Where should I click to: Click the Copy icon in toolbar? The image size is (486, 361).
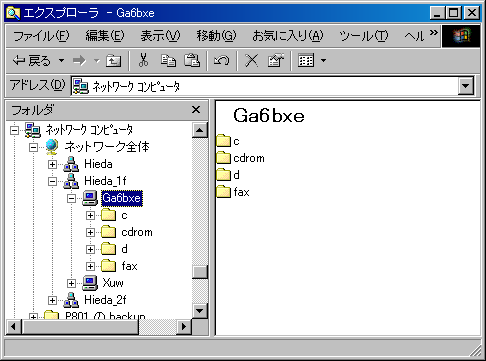coord(168,60)
